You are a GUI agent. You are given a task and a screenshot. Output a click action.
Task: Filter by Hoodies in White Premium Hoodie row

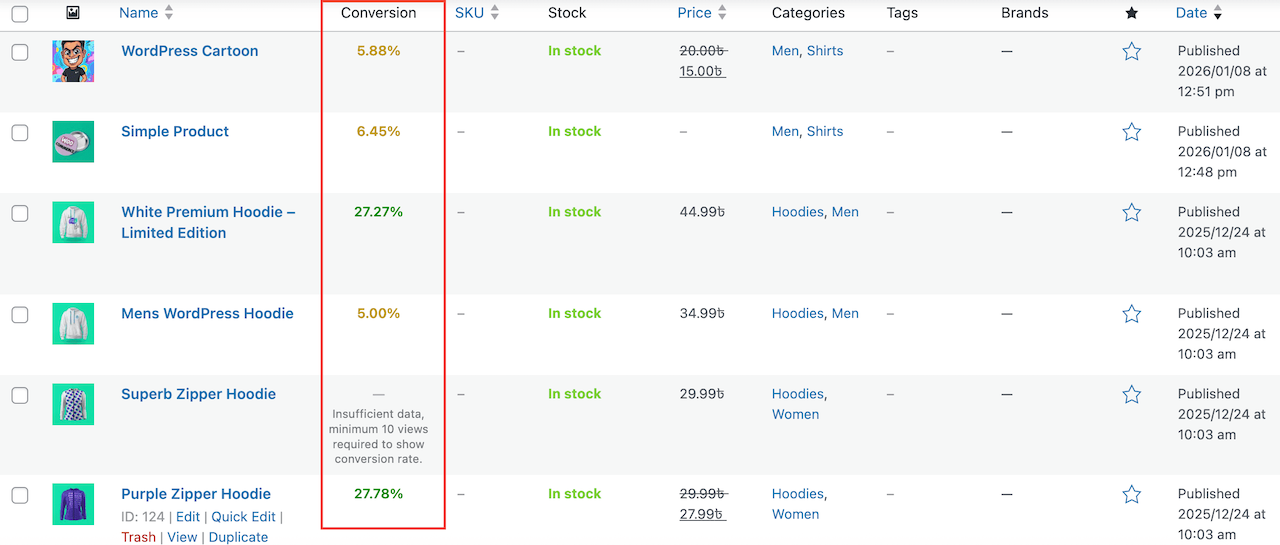coord(798,212)
